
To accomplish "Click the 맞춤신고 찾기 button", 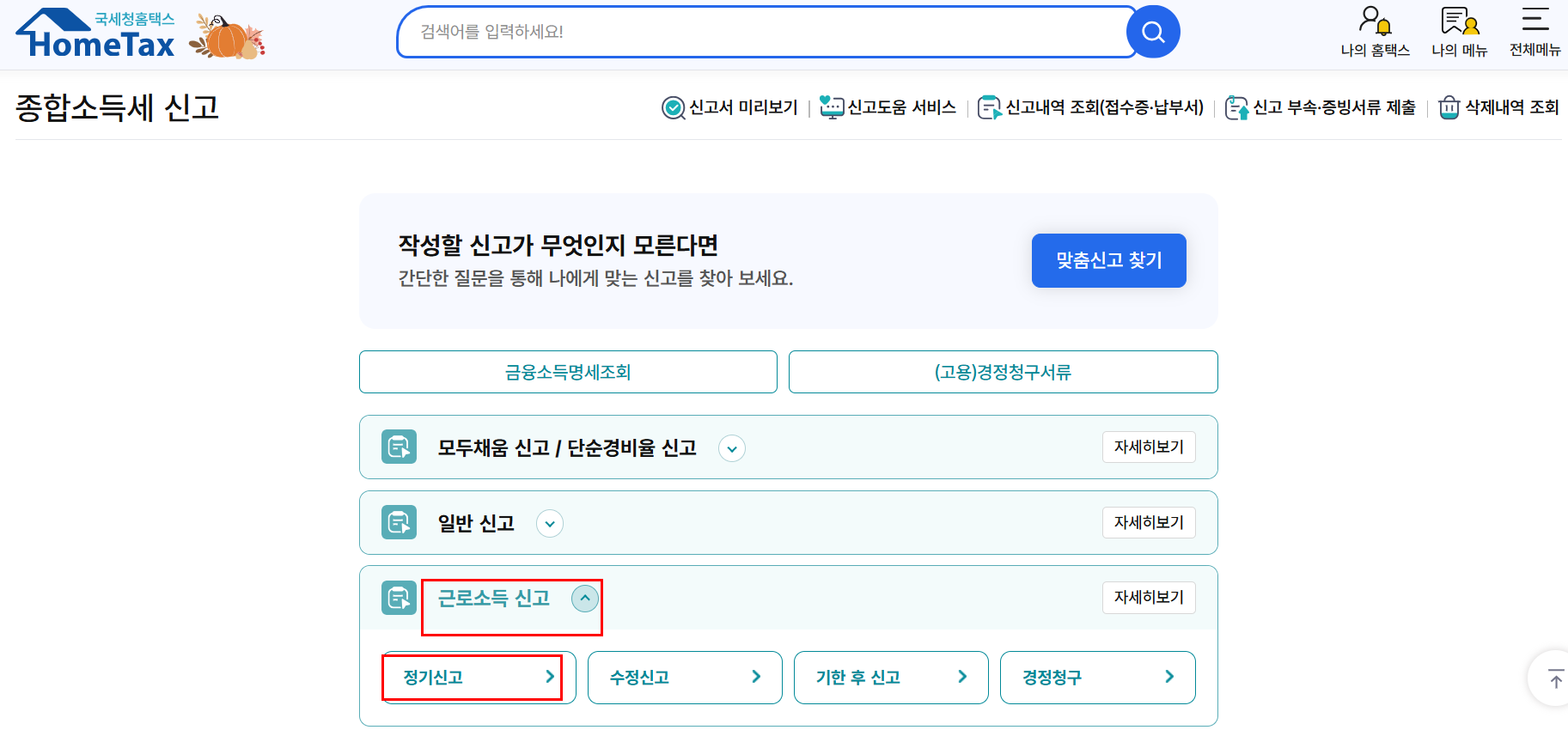I will point(1108,260).
